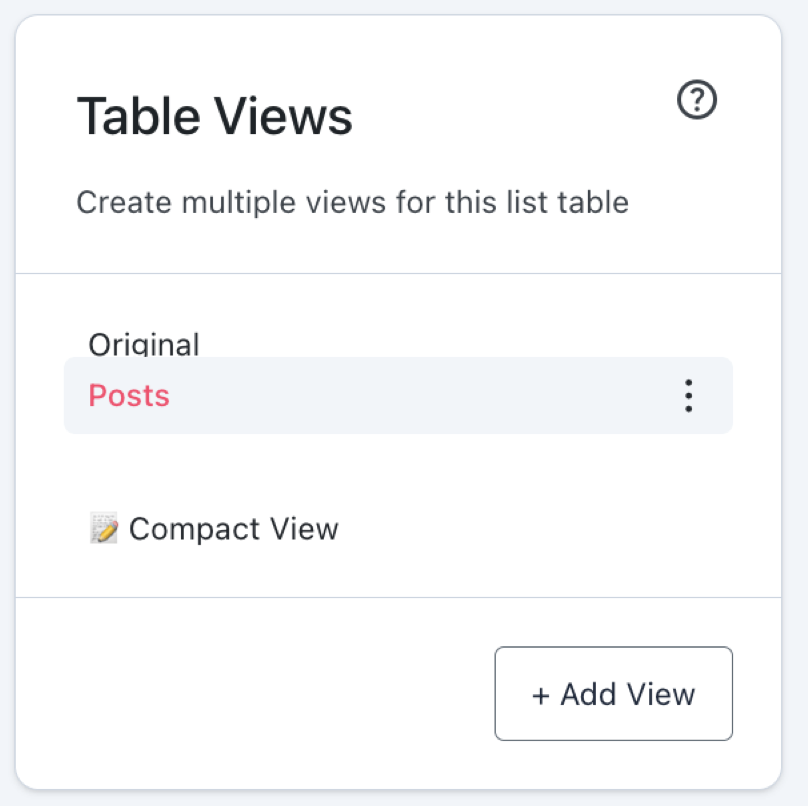Expand the vertical ellipsis actions menu
The height and width of the screenshot is (806, 808).
[x=688, y=396]
